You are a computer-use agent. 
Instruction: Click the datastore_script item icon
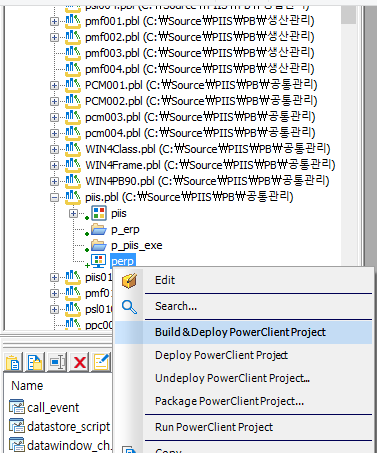(x=17, y=426)
